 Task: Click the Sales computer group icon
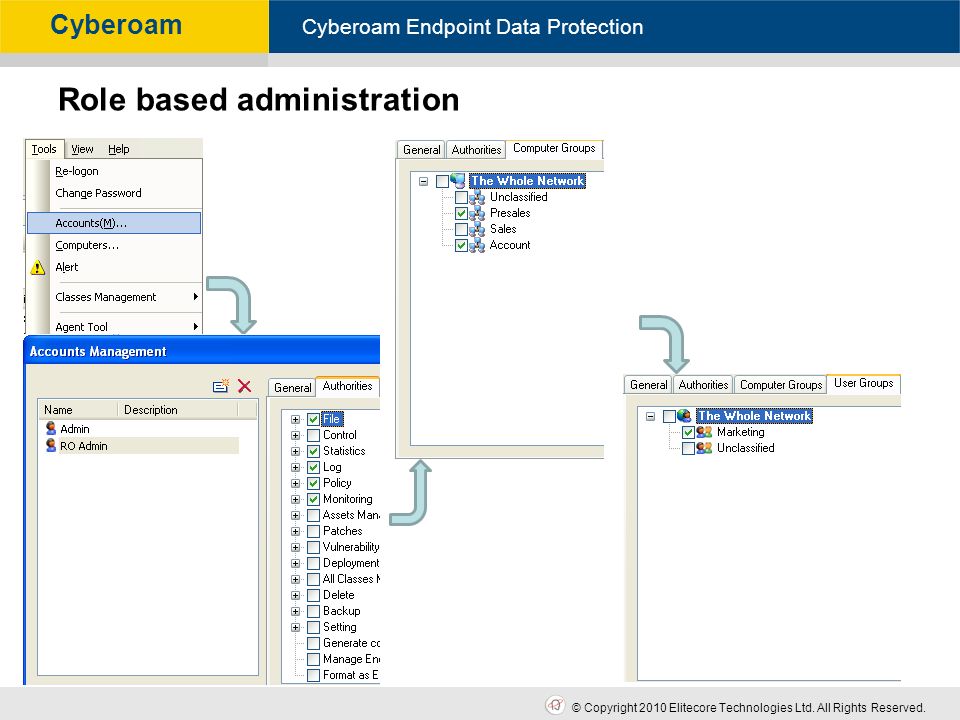click(477, 229)
